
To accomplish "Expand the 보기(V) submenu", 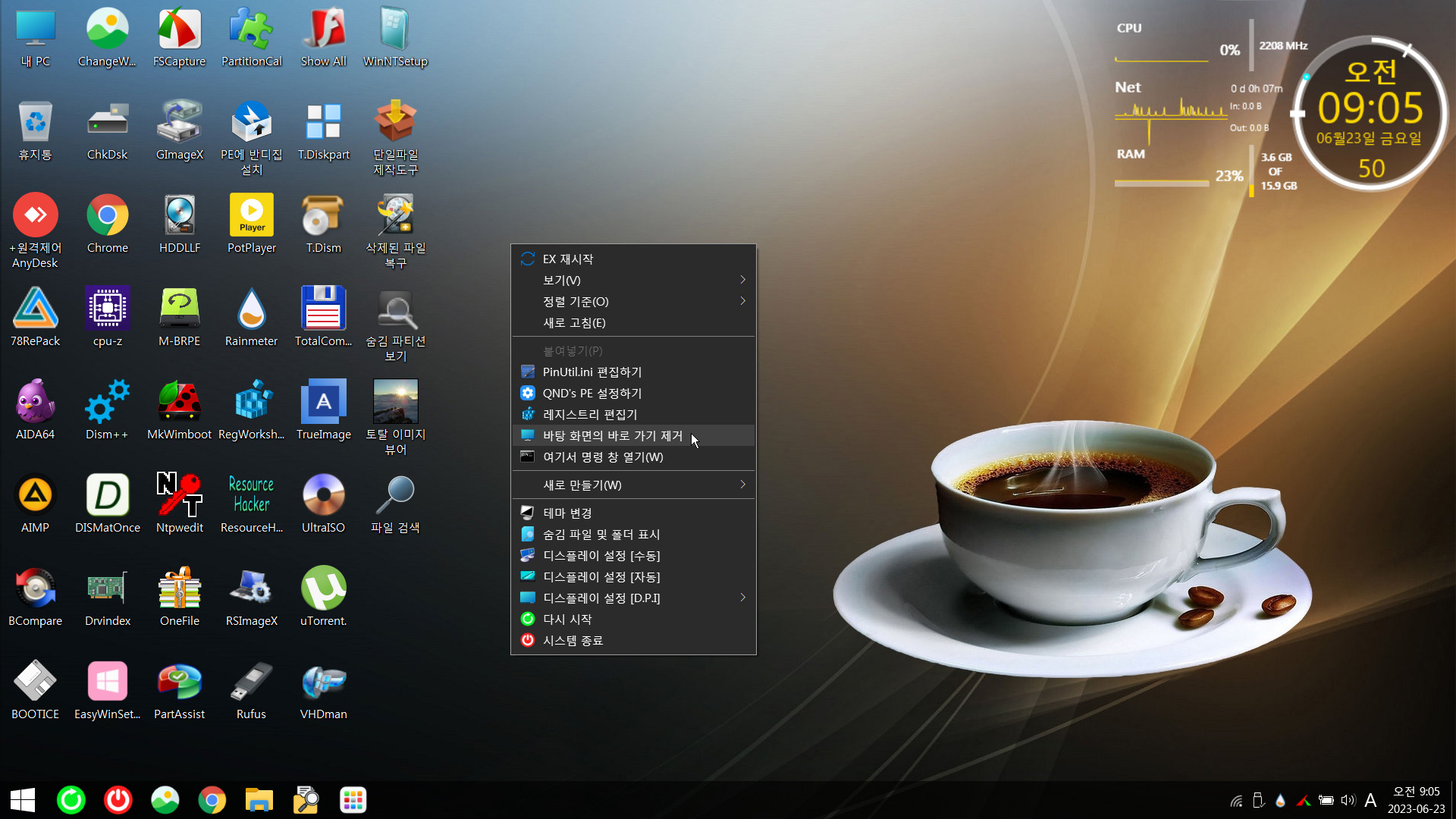I will (633, 280).
